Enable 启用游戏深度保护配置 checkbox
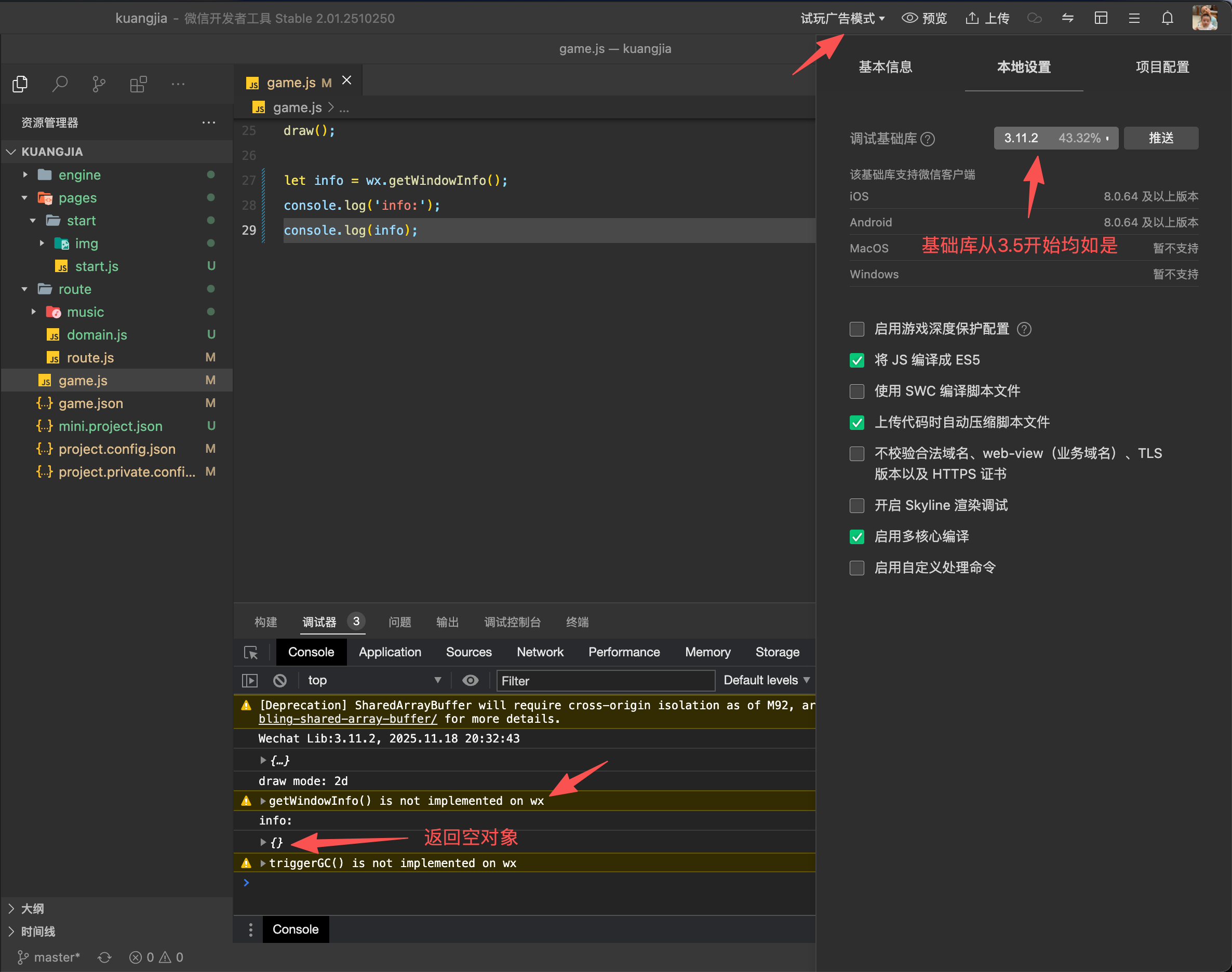This screenshot has height=972, width=1232. pyautogui.click(x=857, y=329)
